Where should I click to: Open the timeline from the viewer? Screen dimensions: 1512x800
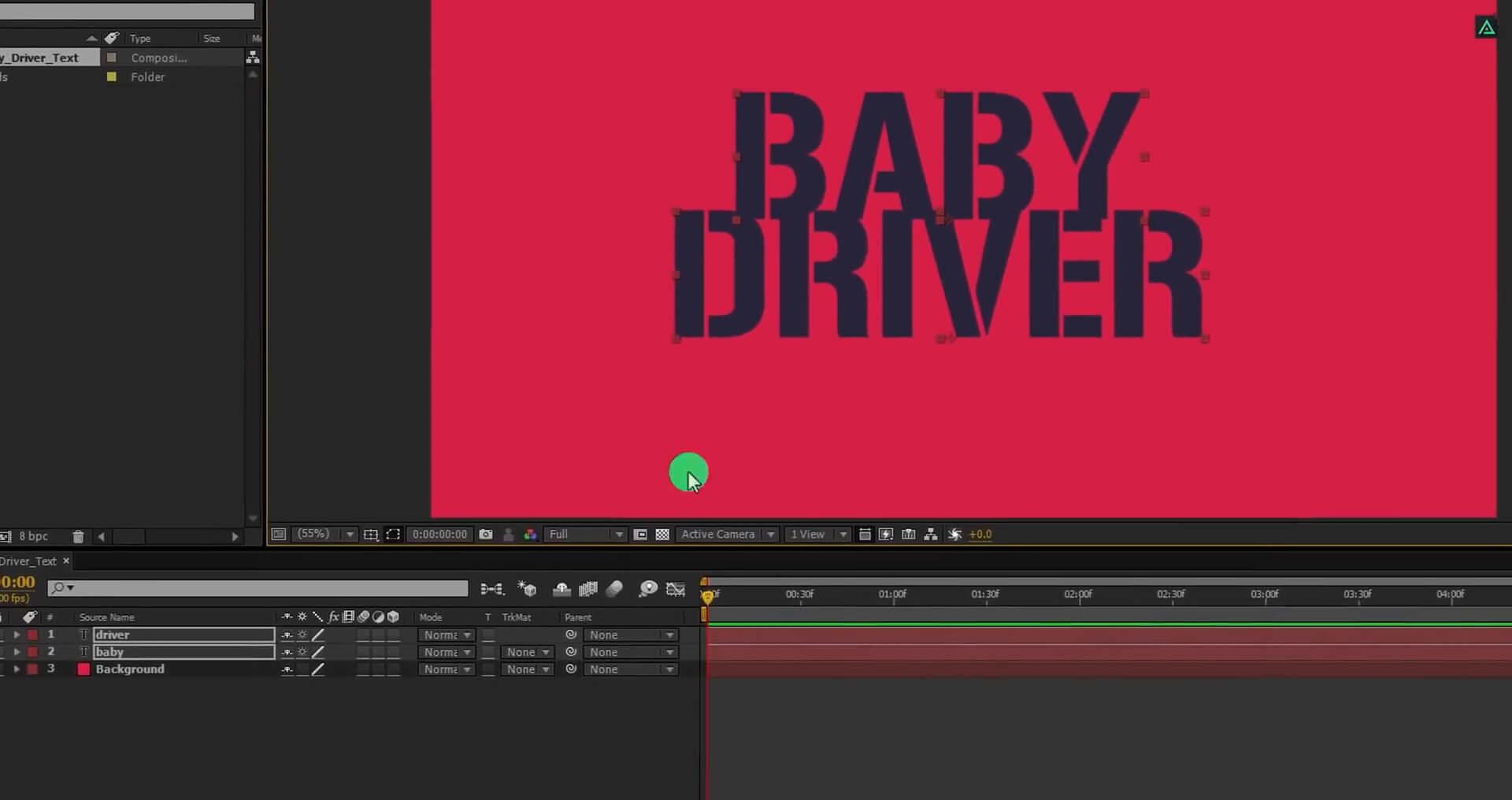908,535
